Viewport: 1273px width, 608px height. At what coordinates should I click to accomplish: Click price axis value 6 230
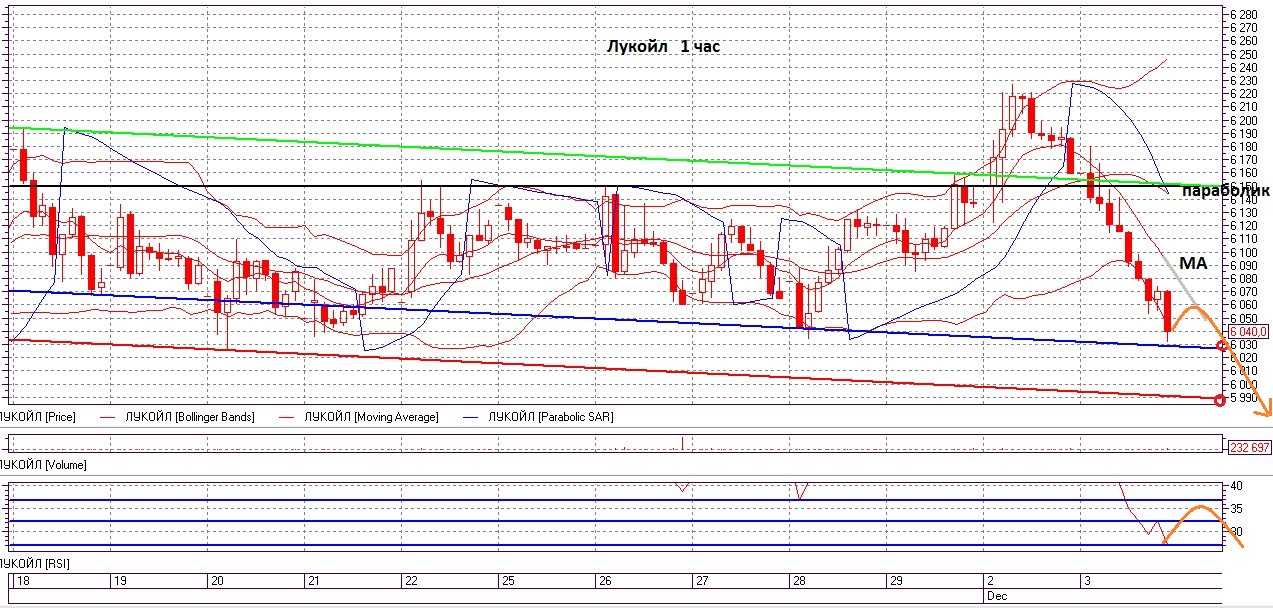[1244, 80]
